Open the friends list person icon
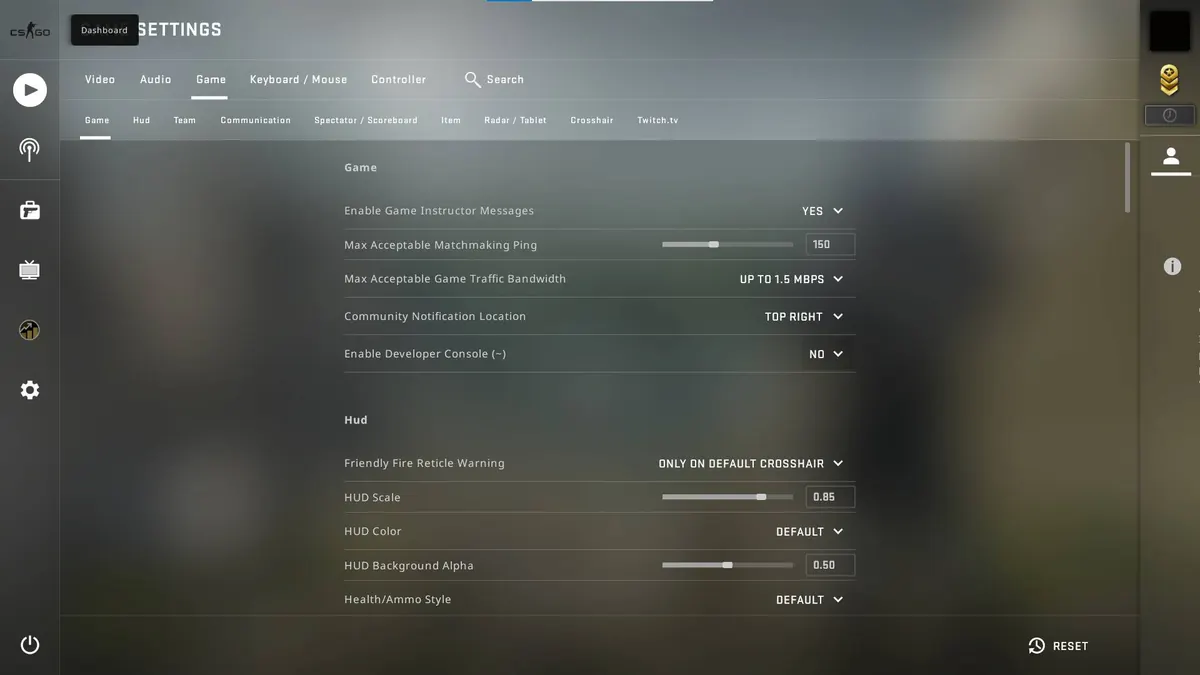 (1171, 157)
